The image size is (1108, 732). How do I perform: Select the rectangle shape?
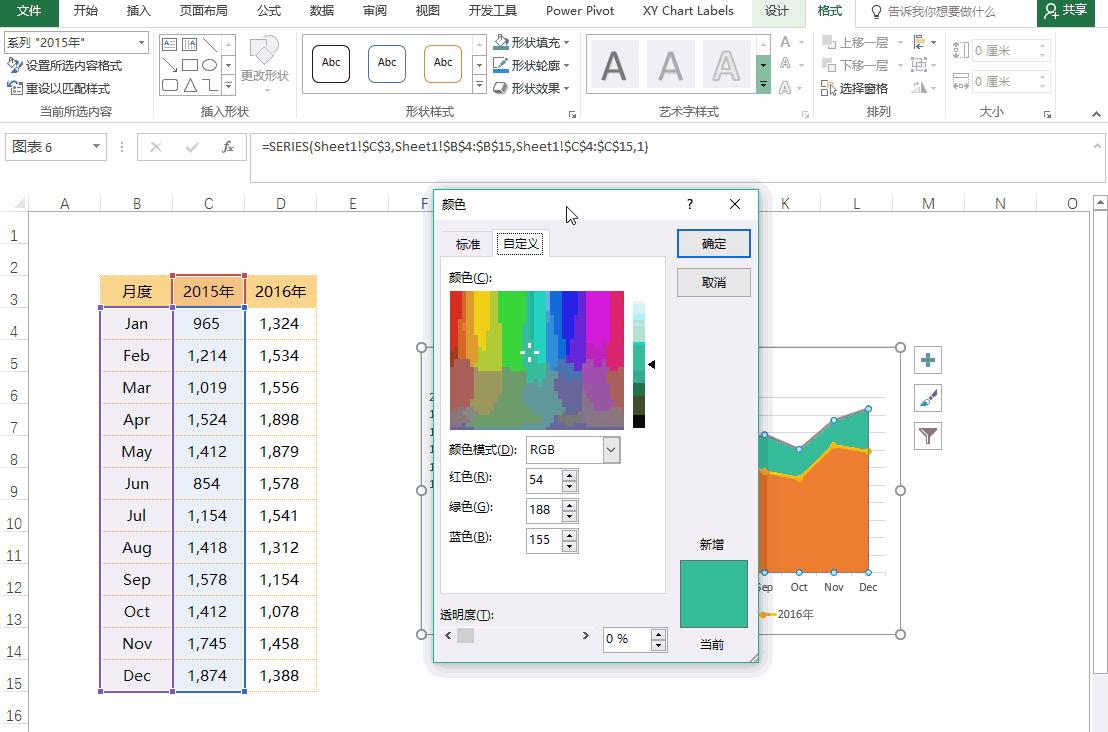coord(189,65)
